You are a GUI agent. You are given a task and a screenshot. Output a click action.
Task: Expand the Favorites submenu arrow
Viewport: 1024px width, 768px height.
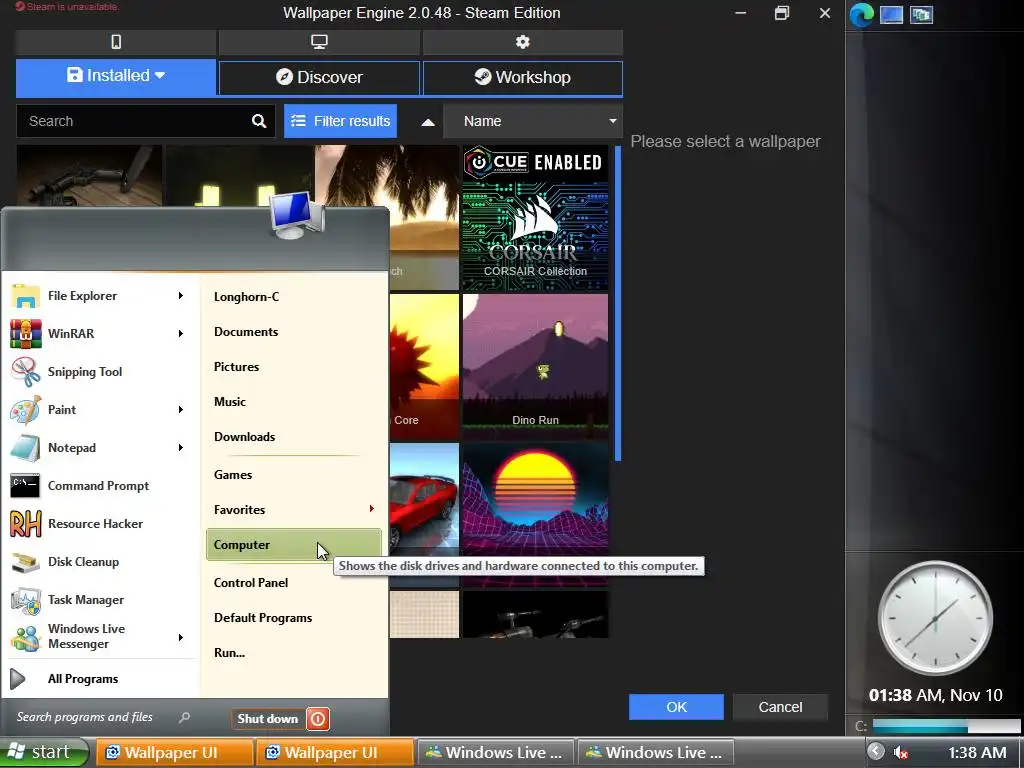point(372,509)
